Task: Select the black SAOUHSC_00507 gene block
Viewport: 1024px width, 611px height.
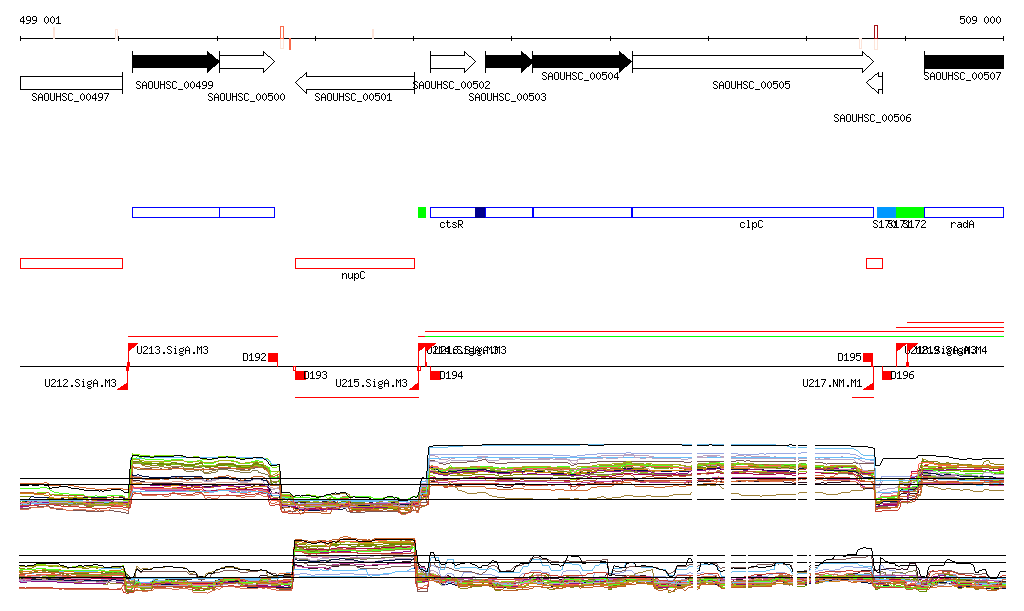Action: click(x=963, y=62)
